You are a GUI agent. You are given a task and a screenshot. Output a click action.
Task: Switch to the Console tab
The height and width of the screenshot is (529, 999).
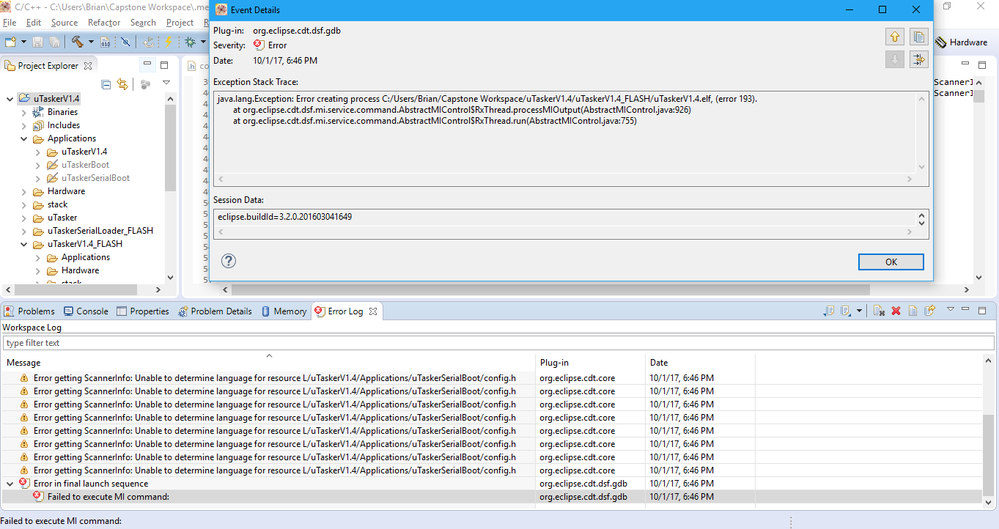(x=86, y=311)
